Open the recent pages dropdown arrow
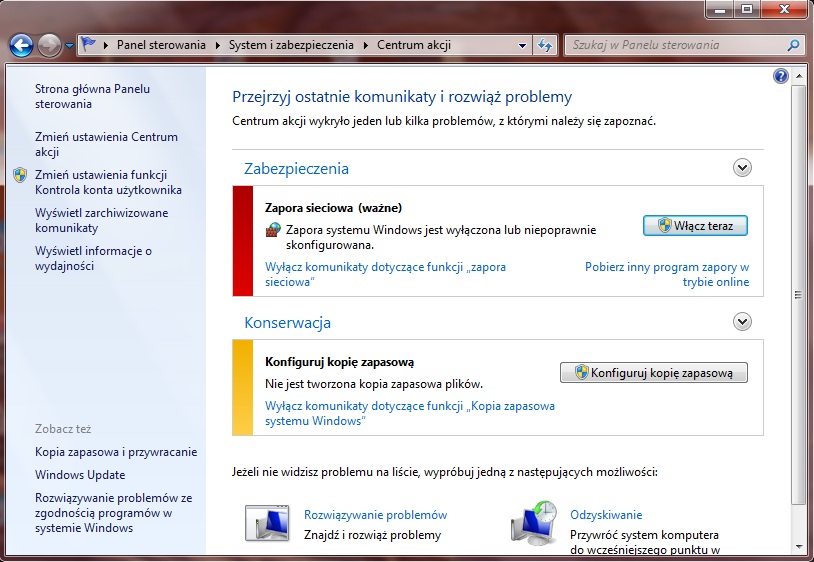Image resolution: width=814 pixels, height=562 pixels. (x=69, y=46)
